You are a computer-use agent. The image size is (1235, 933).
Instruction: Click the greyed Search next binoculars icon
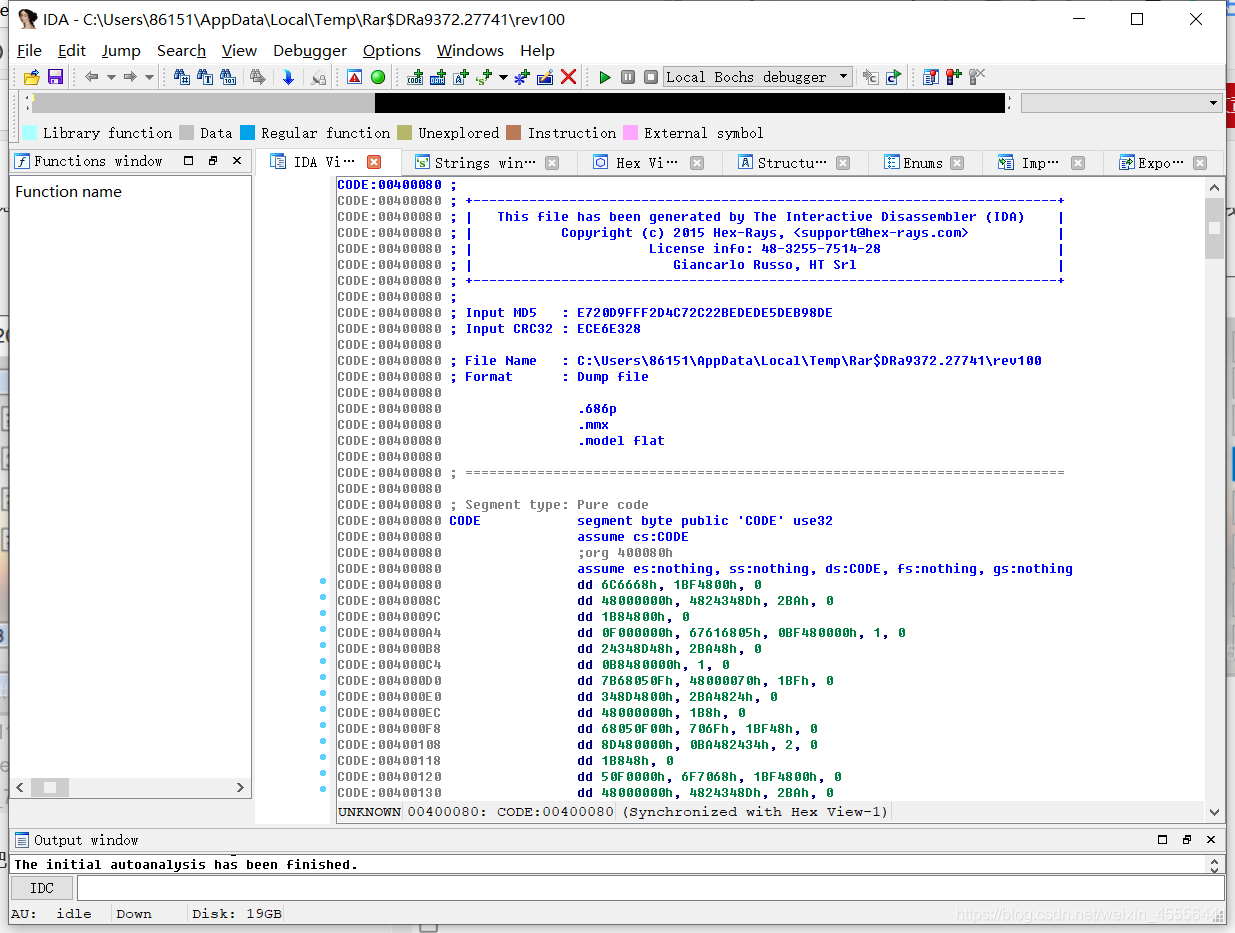coord(258,77)
